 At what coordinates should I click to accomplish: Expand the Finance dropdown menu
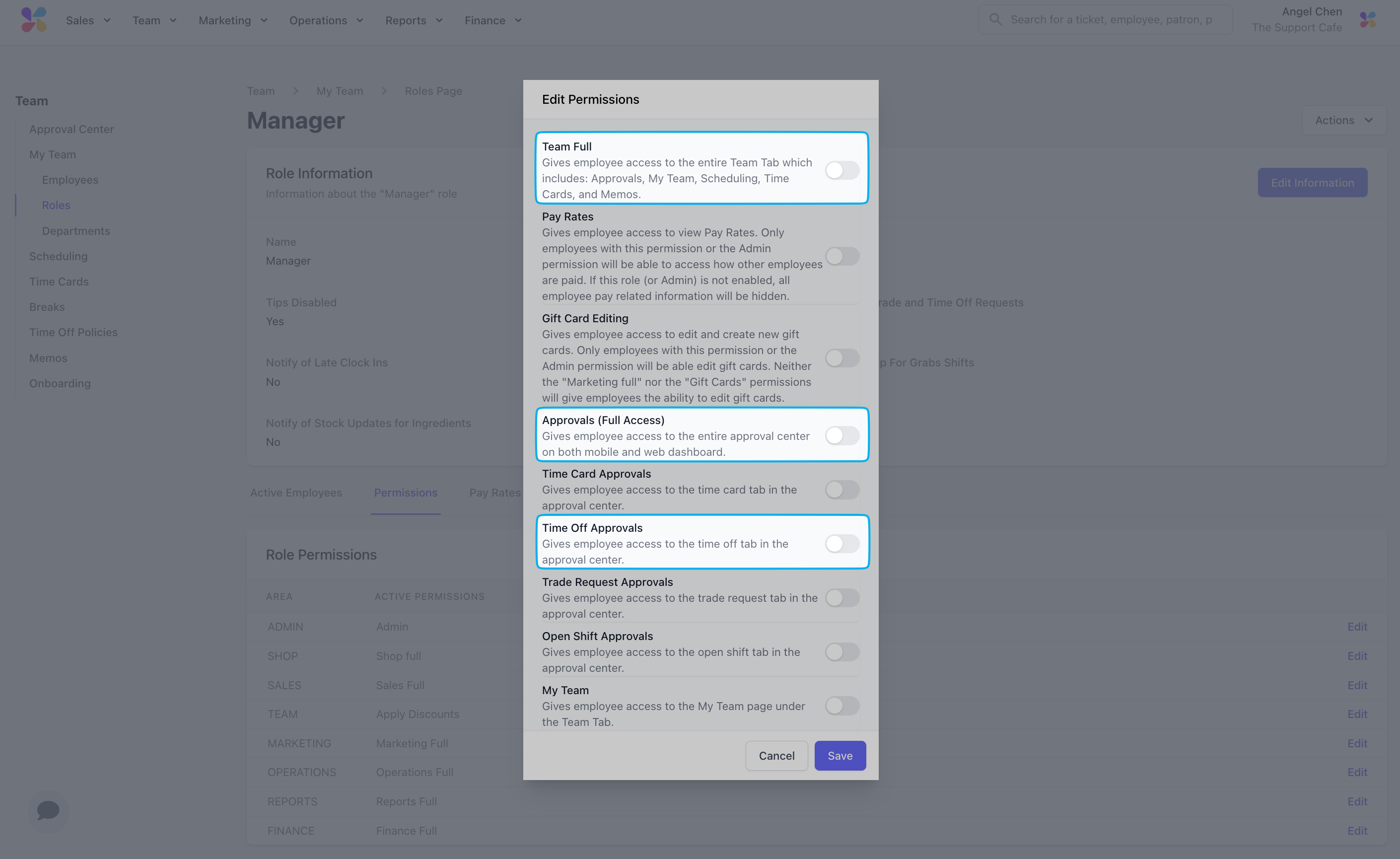click(x=493, y=20)
